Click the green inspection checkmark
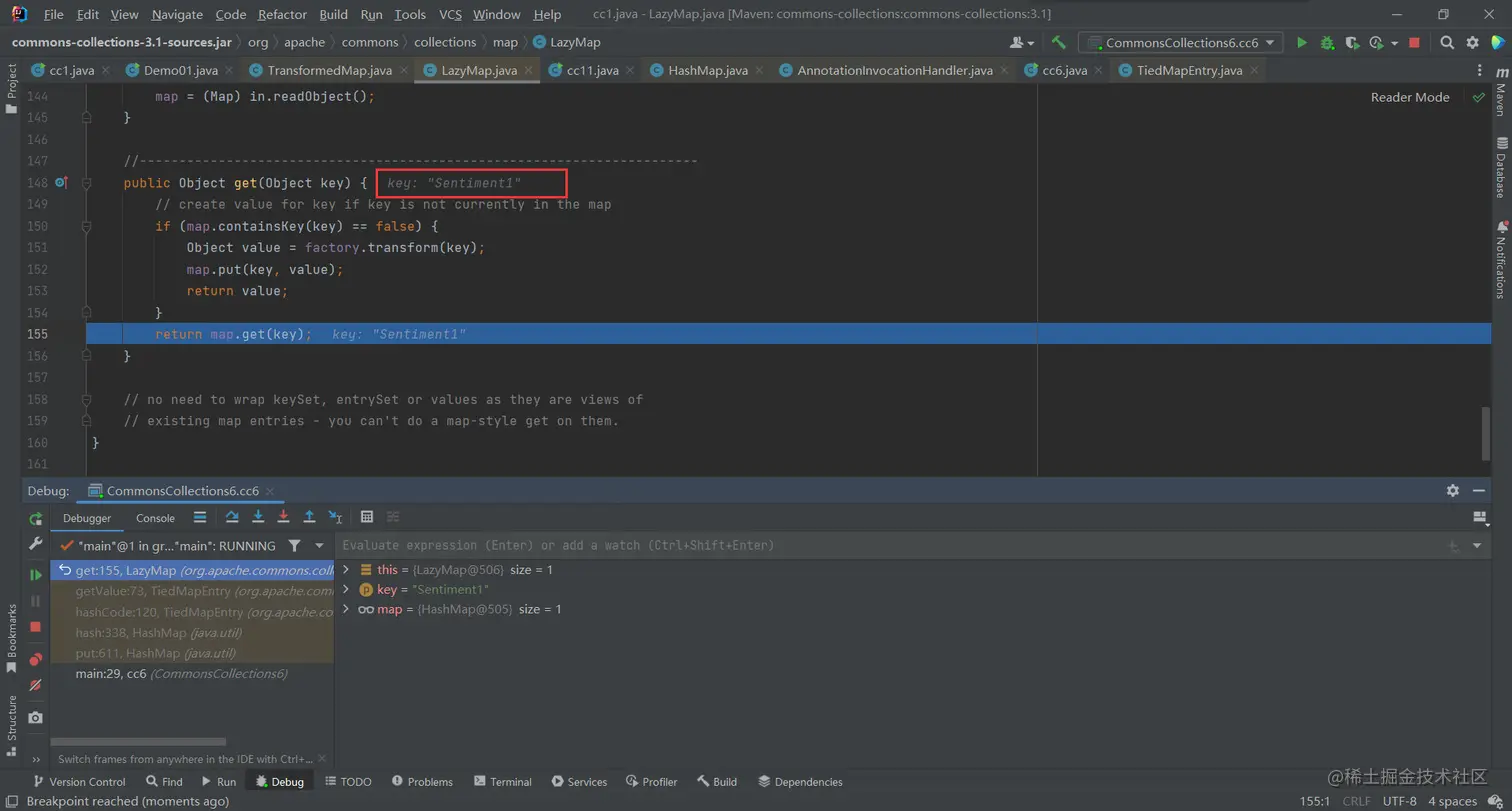 (1479, 97)
